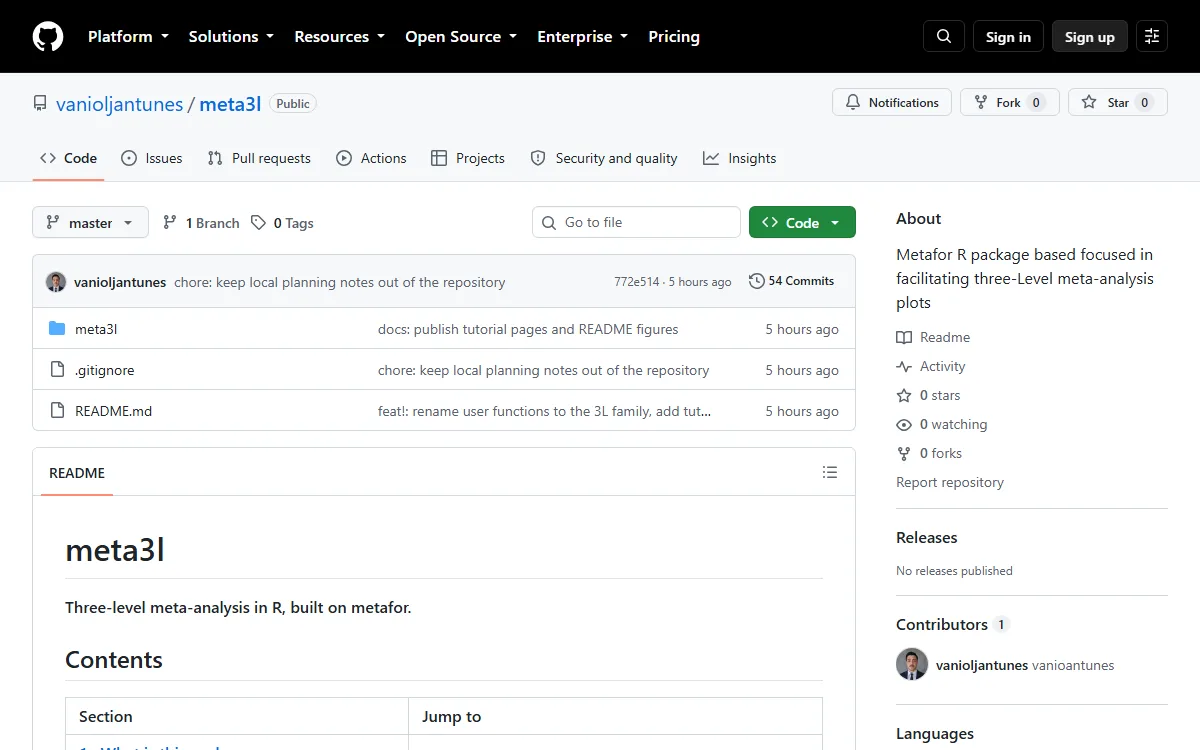This screenshot has width=1200, height=750.
Task: Click the README outline list icon
Action: coord(830,472)
